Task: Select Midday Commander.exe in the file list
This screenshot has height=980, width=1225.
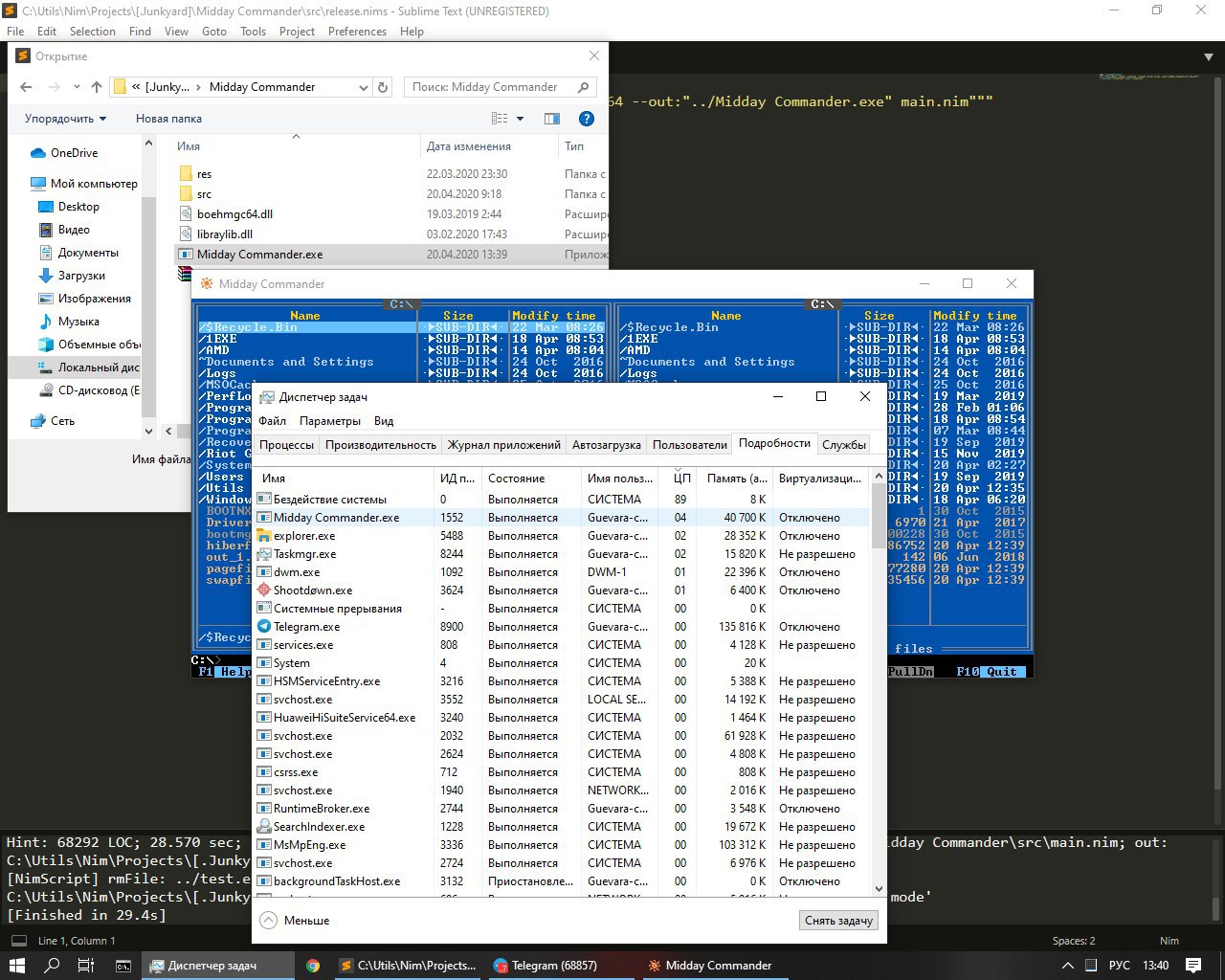Action: pyautogui.click(x=391, y=255)
